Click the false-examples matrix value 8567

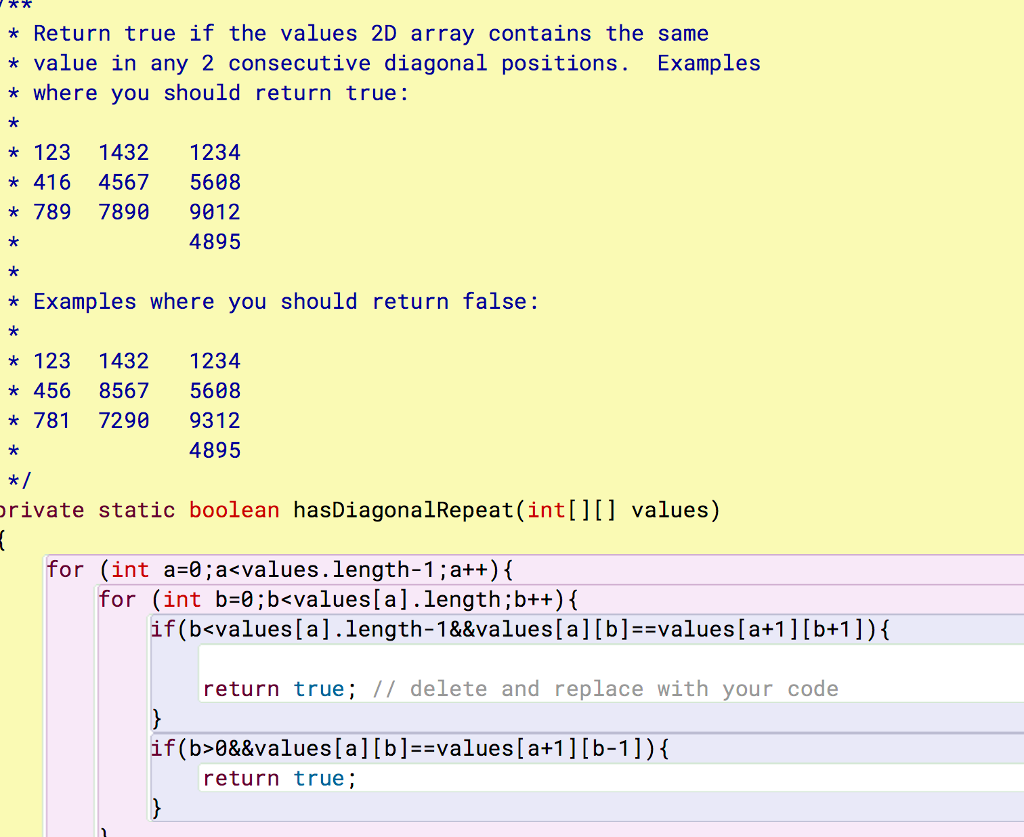(x=123, y=390)
